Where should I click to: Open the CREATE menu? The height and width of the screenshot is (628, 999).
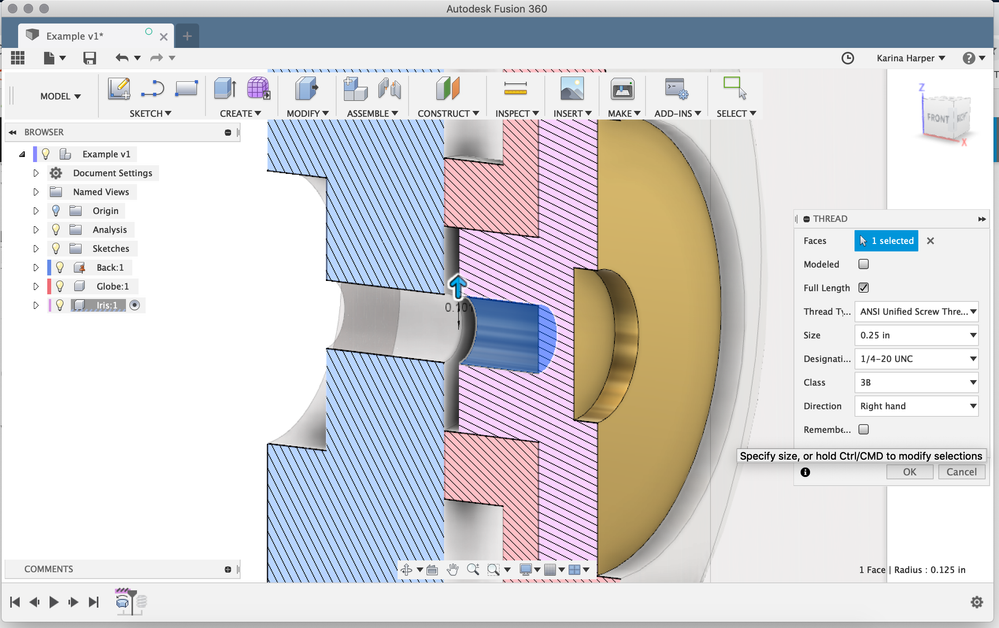(240, 113)
